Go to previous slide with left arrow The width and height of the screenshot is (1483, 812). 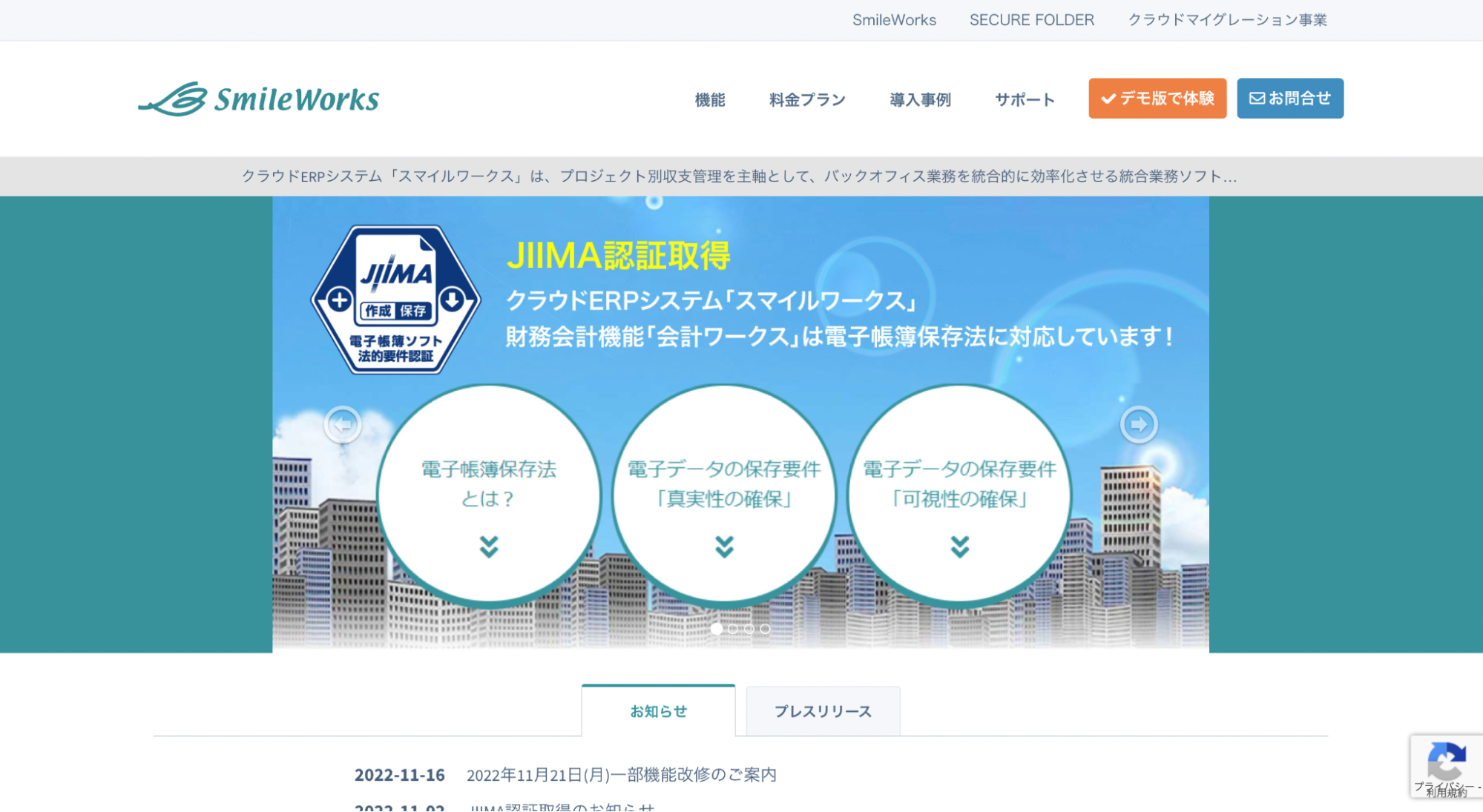click(x=343, y=425)
